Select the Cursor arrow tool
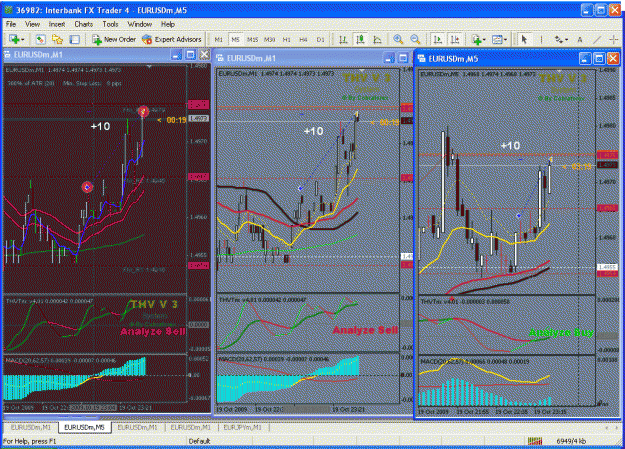This screenshot has height=449, width=625. (x=524, y=39)
